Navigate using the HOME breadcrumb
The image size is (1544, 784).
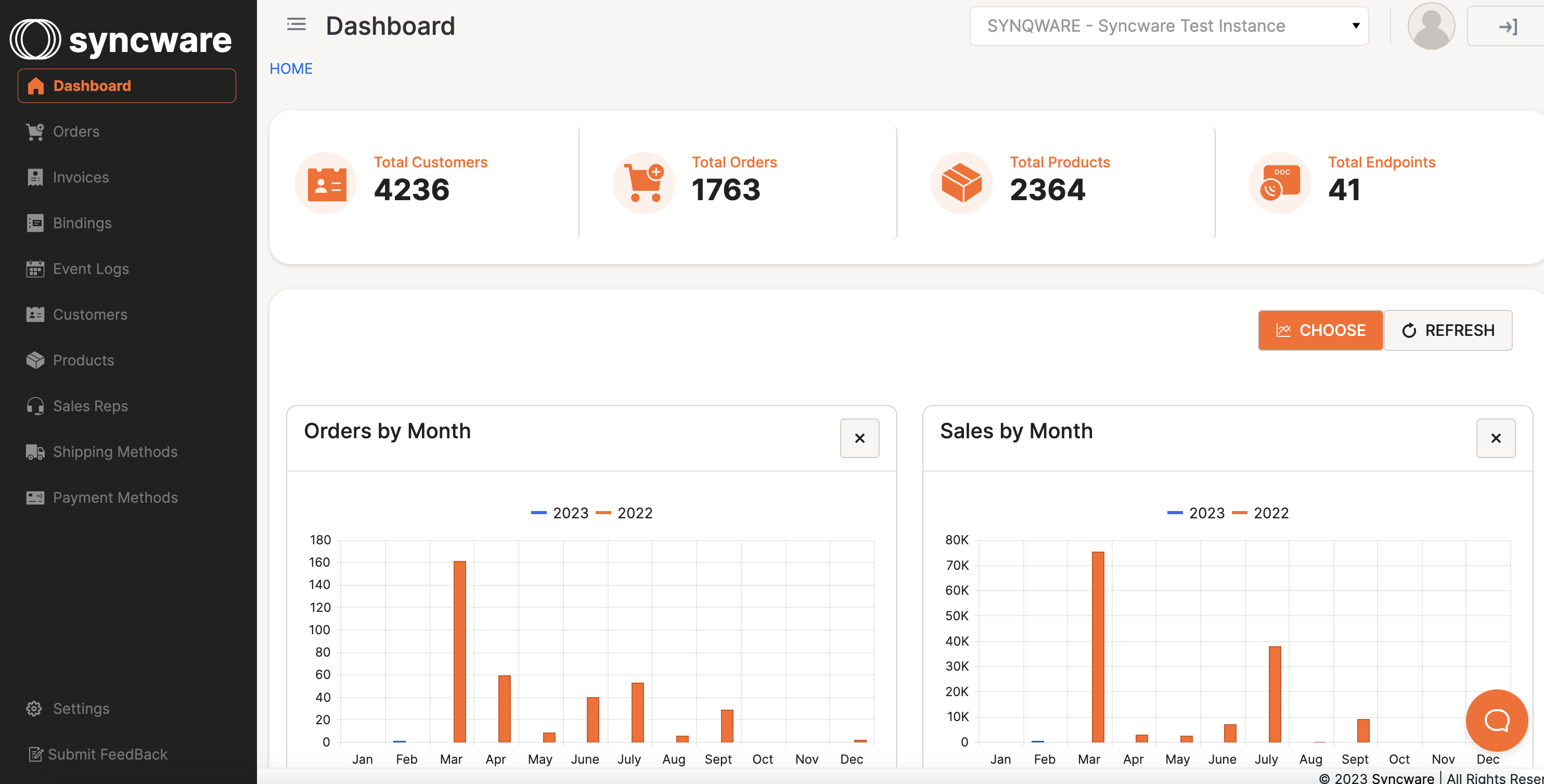(x=291, y=68)
